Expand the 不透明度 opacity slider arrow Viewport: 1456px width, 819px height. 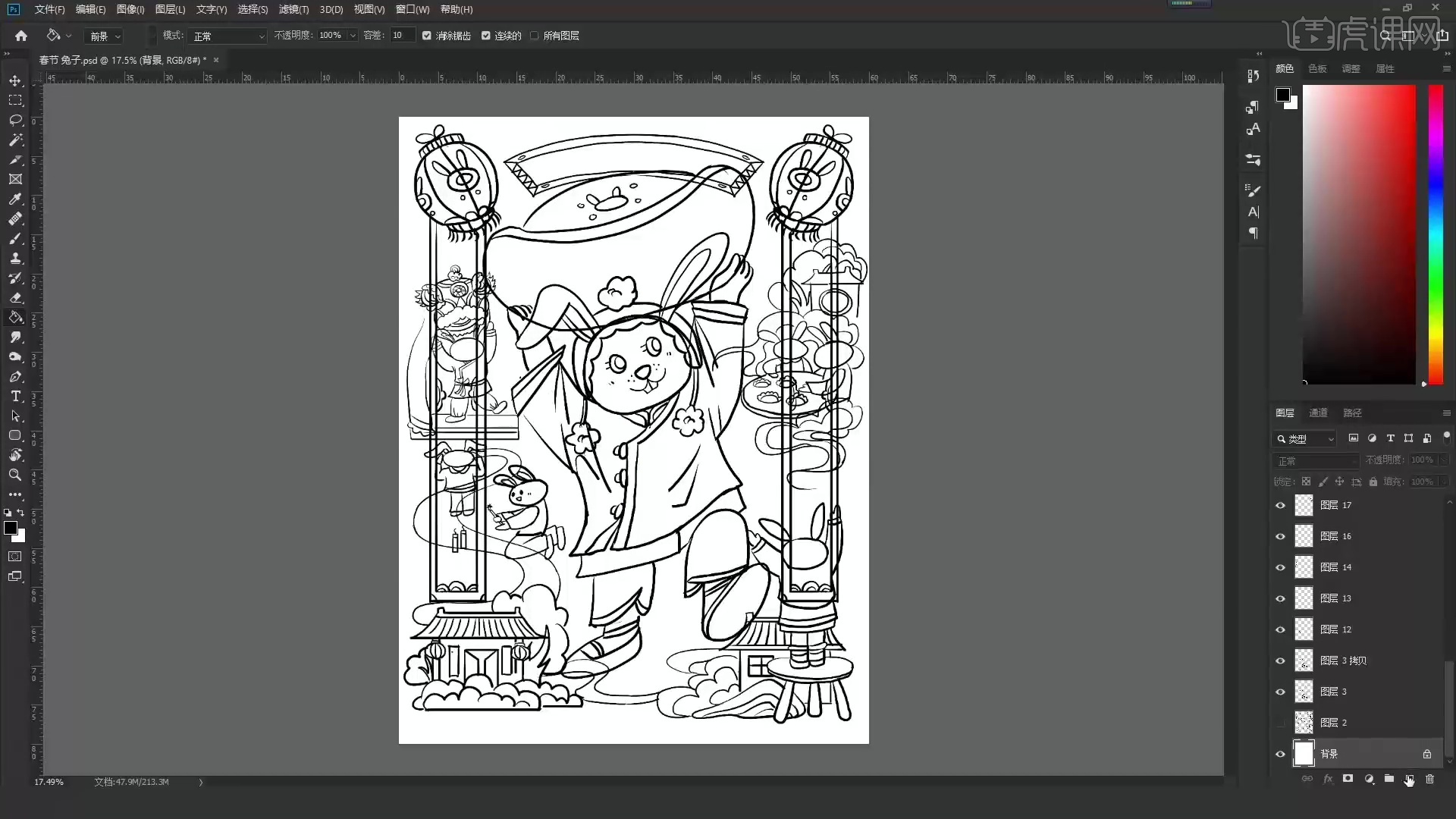tap(353, 36)
